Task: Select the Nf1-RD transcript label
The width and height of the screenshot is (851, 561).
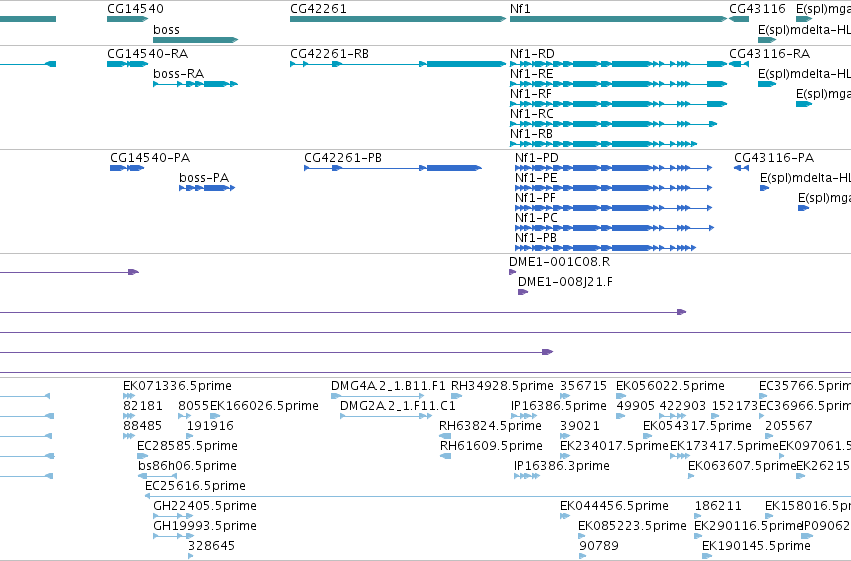Action: [532, 54]
